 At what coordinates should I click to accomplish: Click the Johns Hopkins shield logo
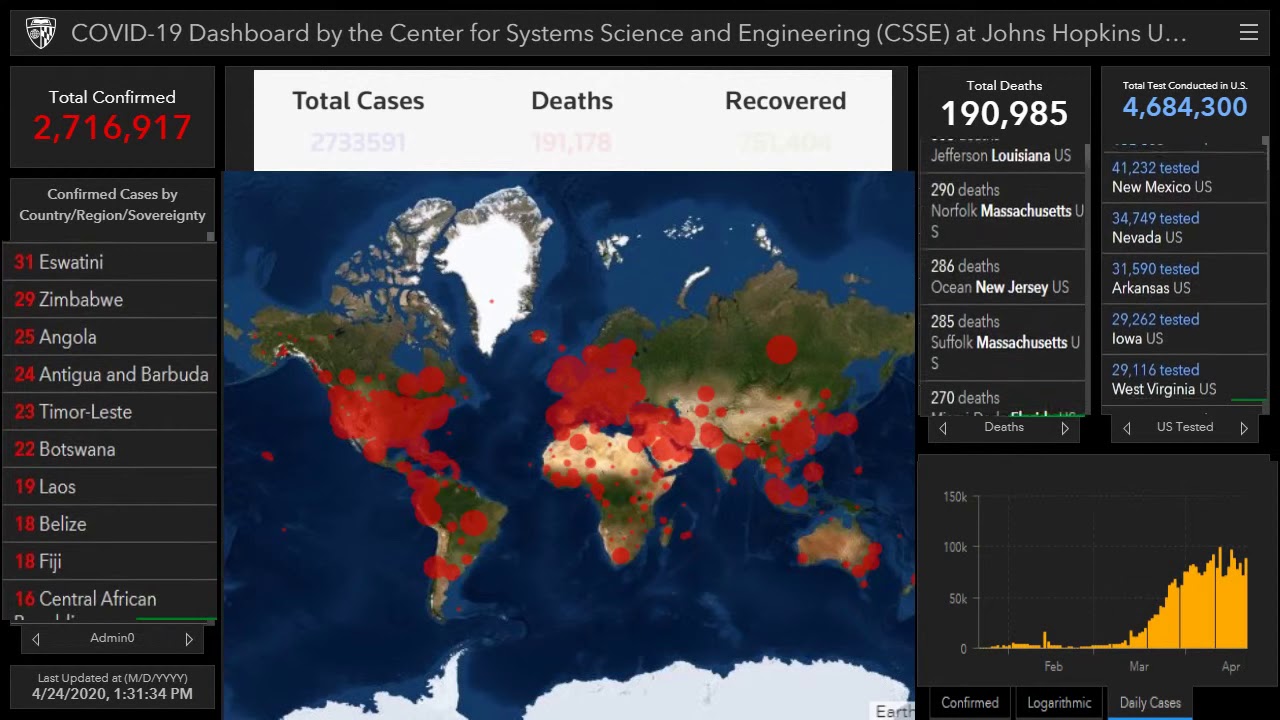click(x=41, y=33)
